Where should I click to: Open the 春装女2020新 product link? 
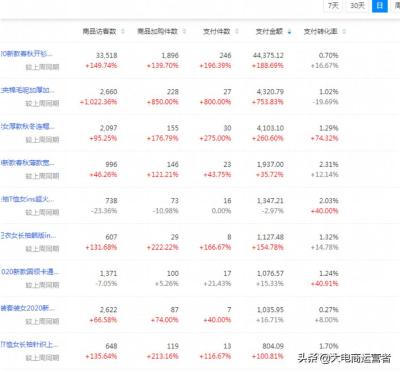27,308
